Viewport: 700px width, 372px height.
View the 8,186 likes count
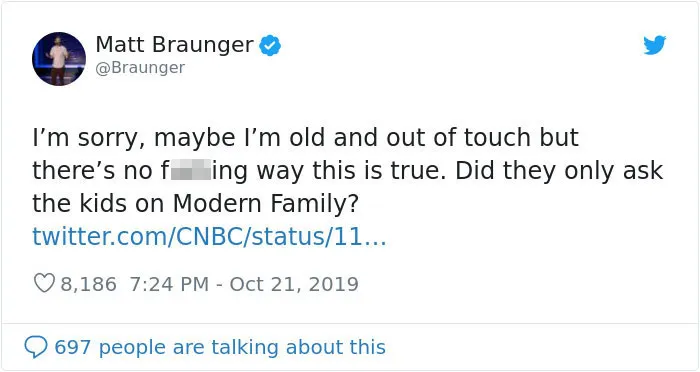pyautogui.click(x=88, y=284)
